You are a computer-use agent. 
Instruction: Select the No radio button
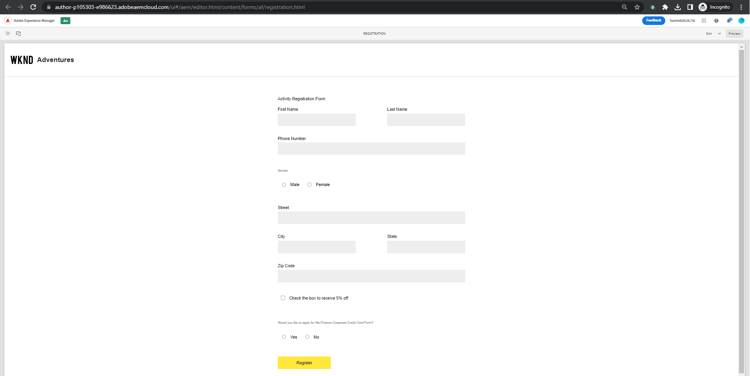point(308,337)
